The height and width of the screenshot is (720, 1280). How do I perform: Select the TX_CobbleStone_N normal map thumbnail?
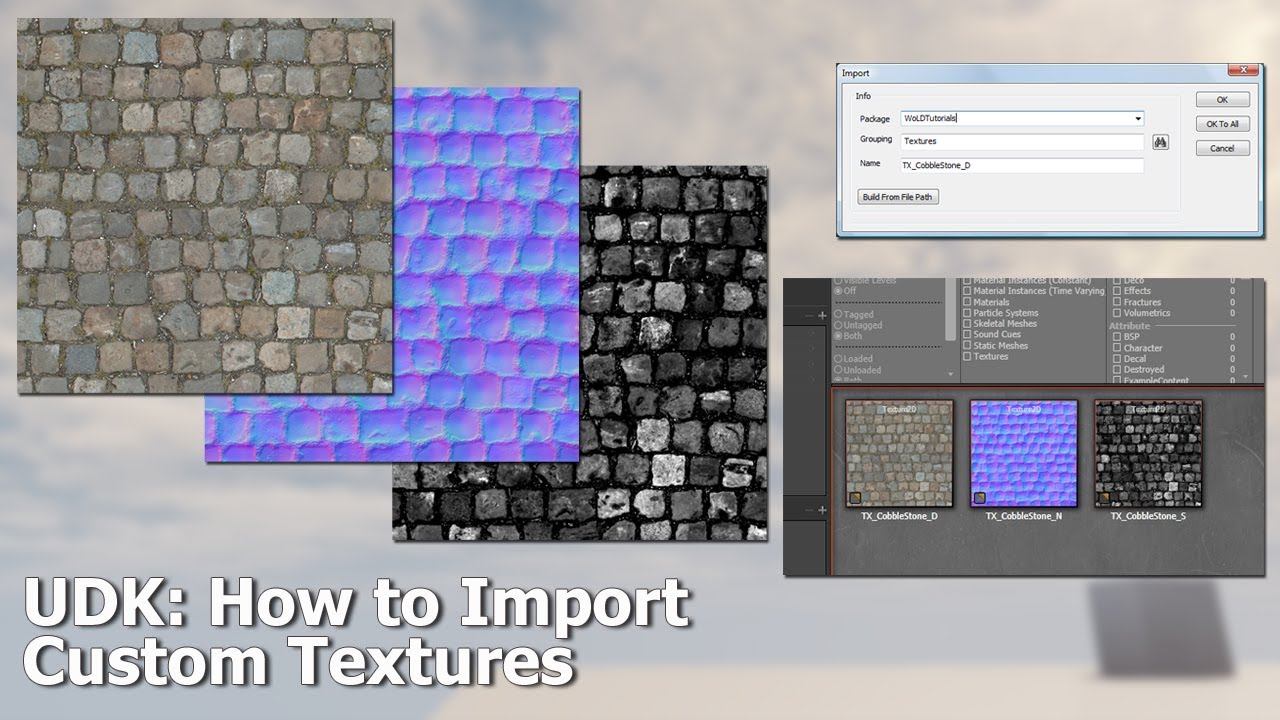point(1024,453)
